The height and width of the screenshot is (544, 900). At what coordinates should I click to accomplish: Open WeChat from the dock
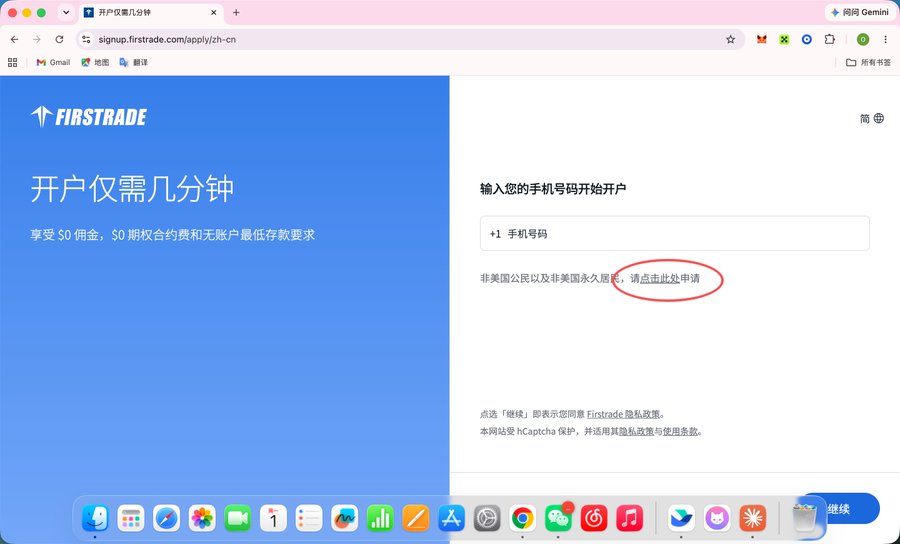(x=558, y=519)
